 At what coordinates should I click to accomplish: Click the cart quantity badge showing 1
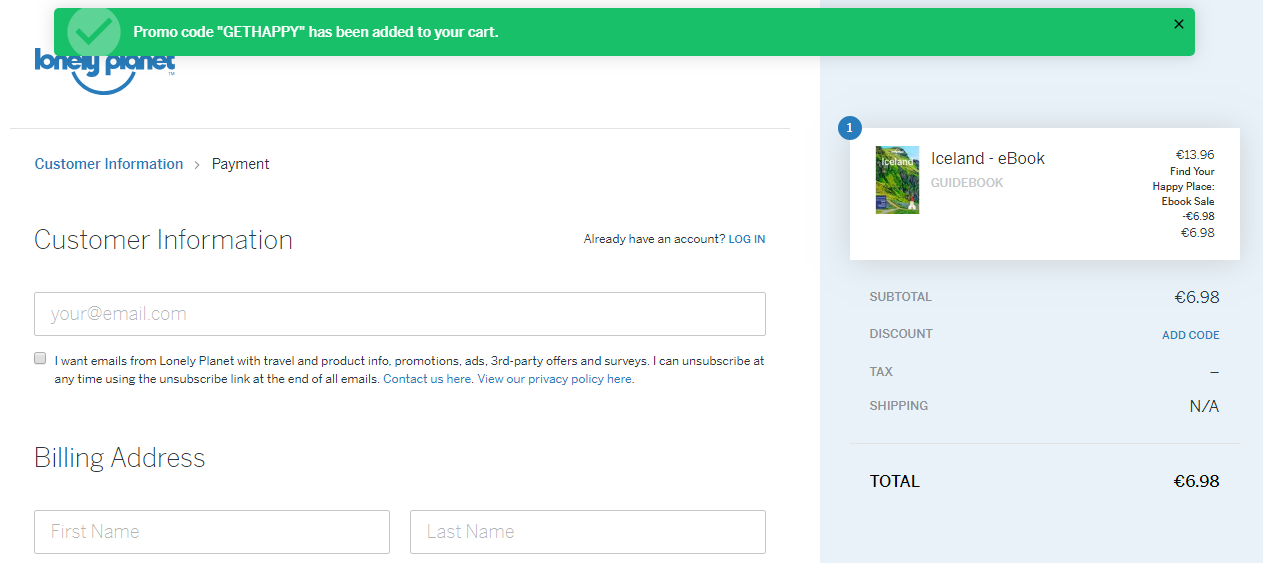click(x=850, y=128)
